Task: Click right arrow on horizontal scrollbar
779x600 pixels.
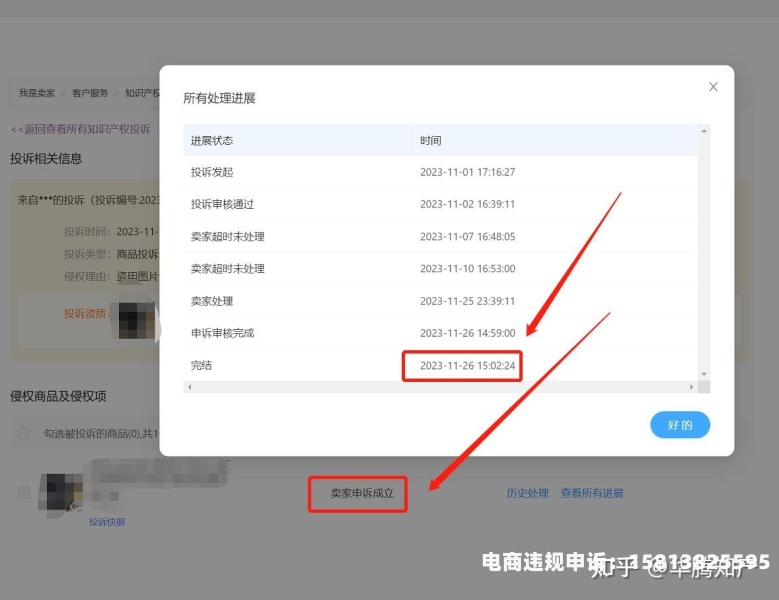Action: (x=692, y=387)
